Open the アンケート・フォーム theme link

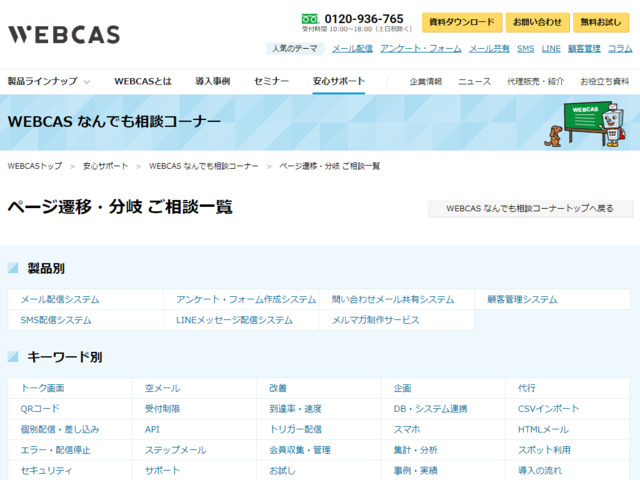coord(421,49)
